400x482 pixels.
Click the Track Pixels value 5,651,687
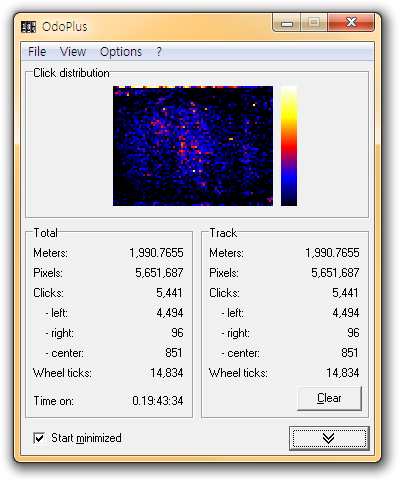coord(335,273)
